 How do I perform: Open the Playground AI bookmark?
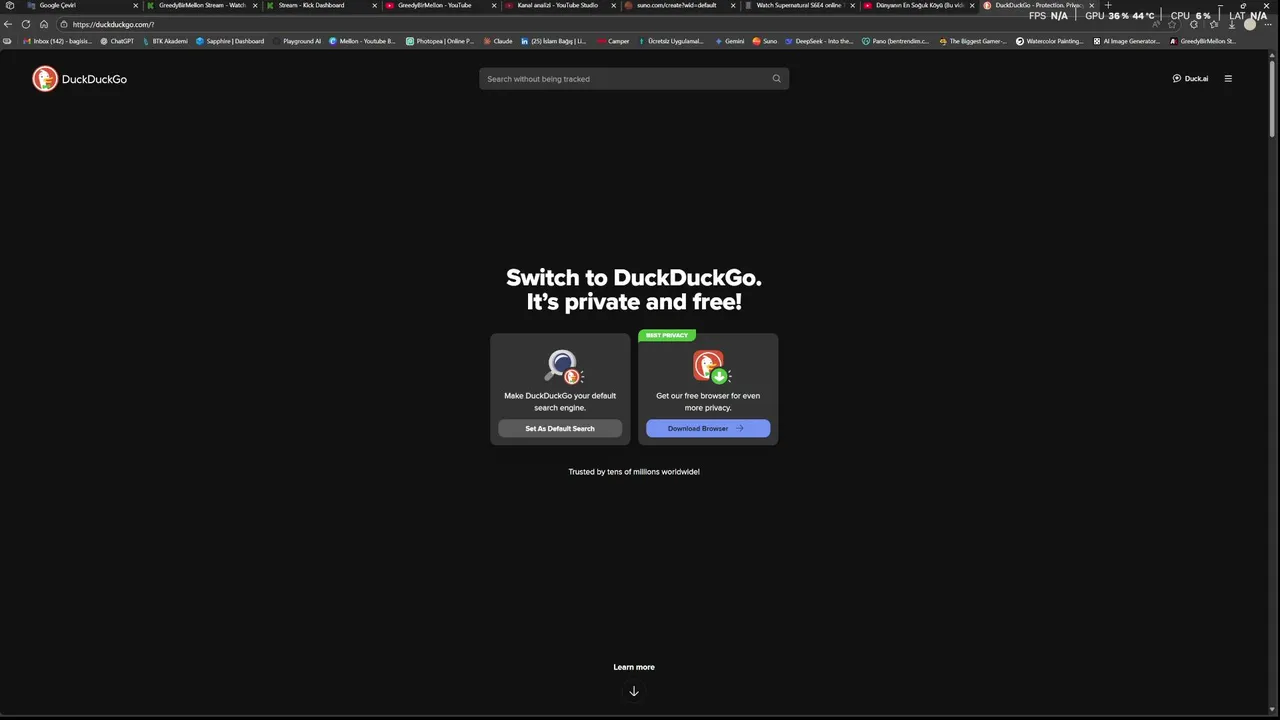297,42
